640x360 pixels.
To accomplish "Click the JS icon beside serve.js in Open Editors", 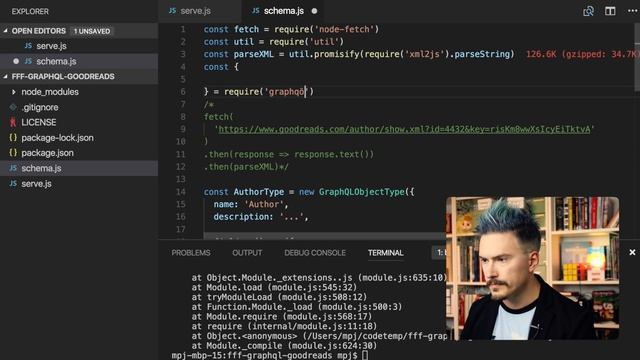I will [28, 46].
